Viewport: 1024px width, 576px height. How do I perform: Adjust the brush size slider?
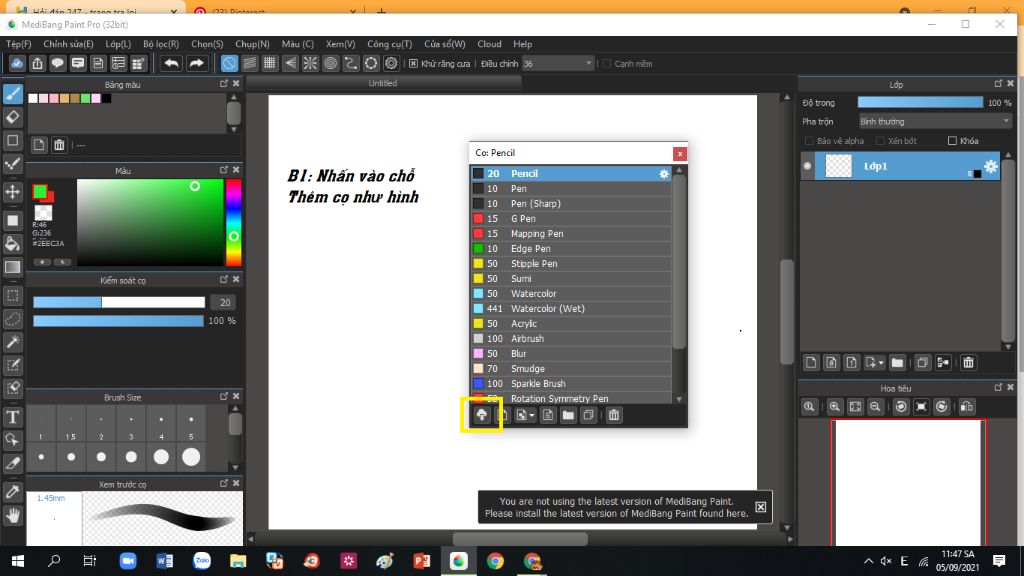click(x=119, y=302)
